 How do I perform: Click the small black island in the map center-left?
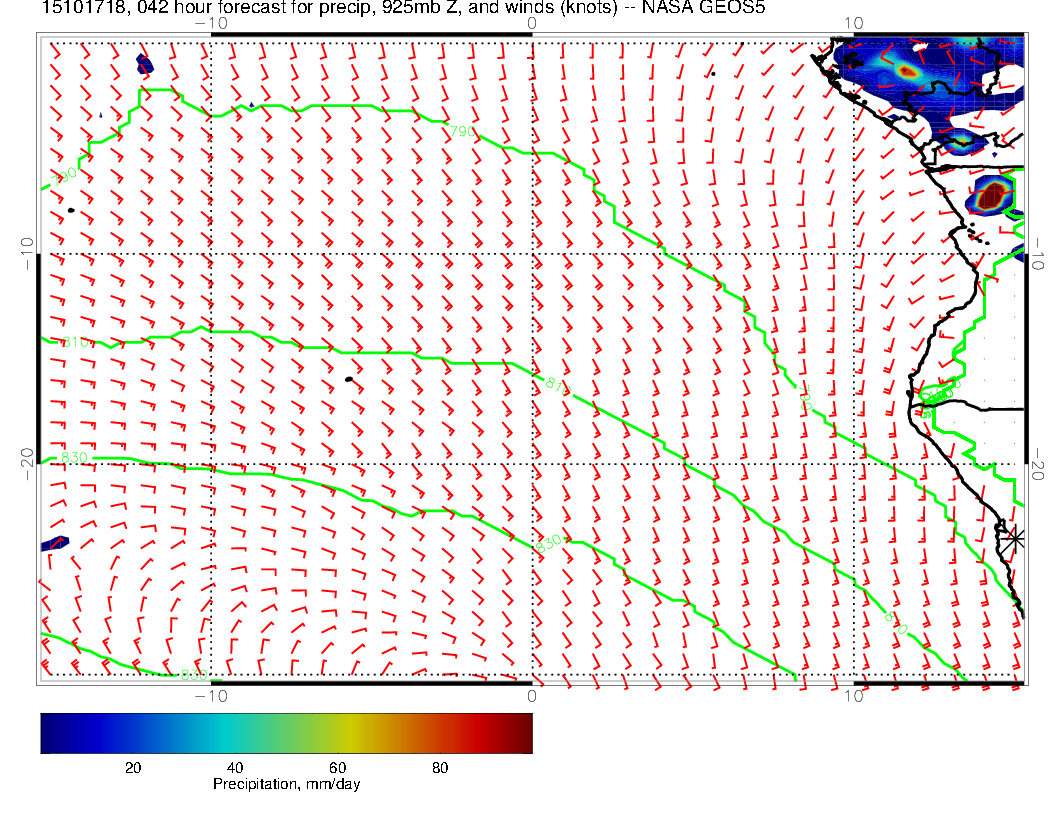pyautogui.click(x=348, y=379)
